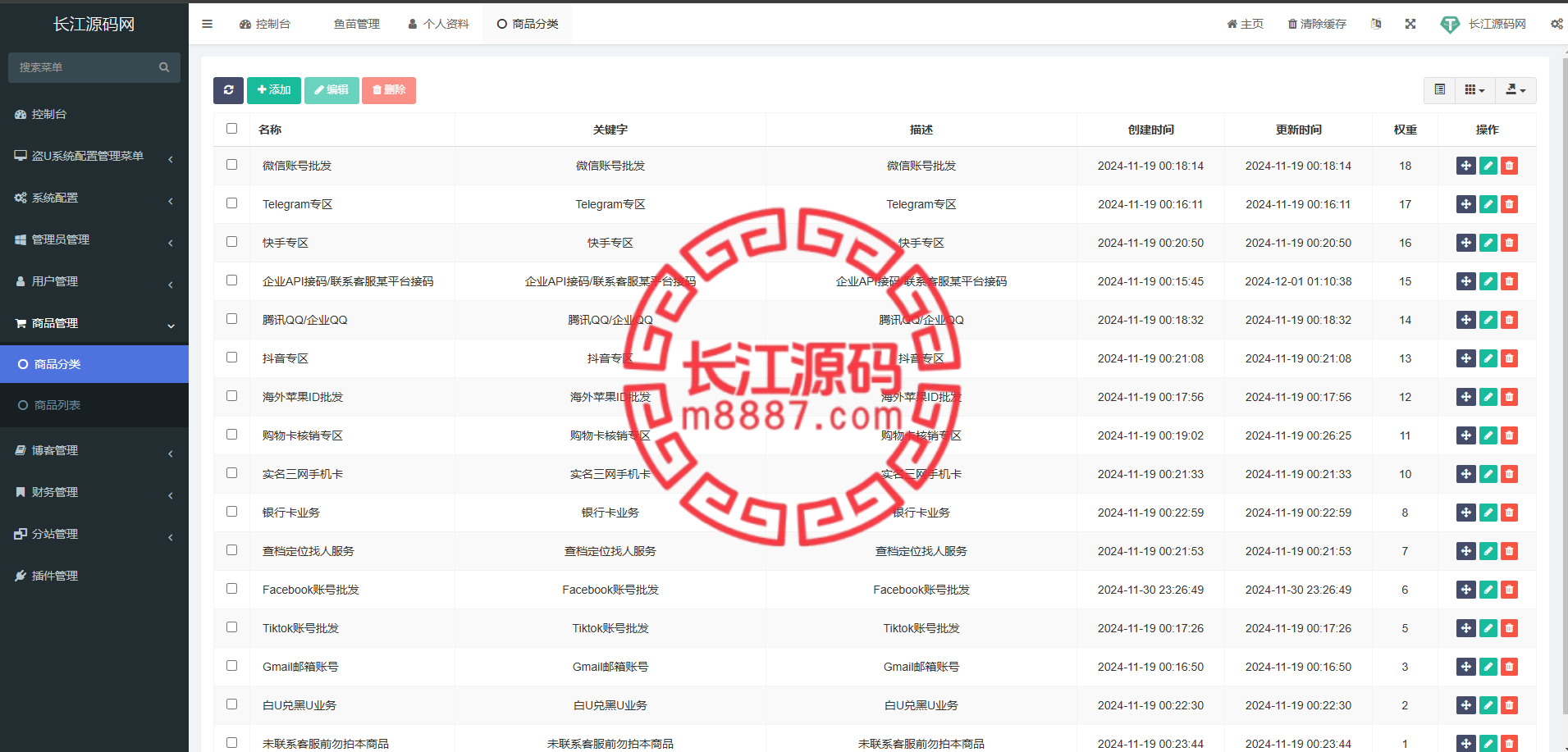Click the edit icon for Facebook账号批发 row
The image size is (1568, 752).
coord(1488,590)
